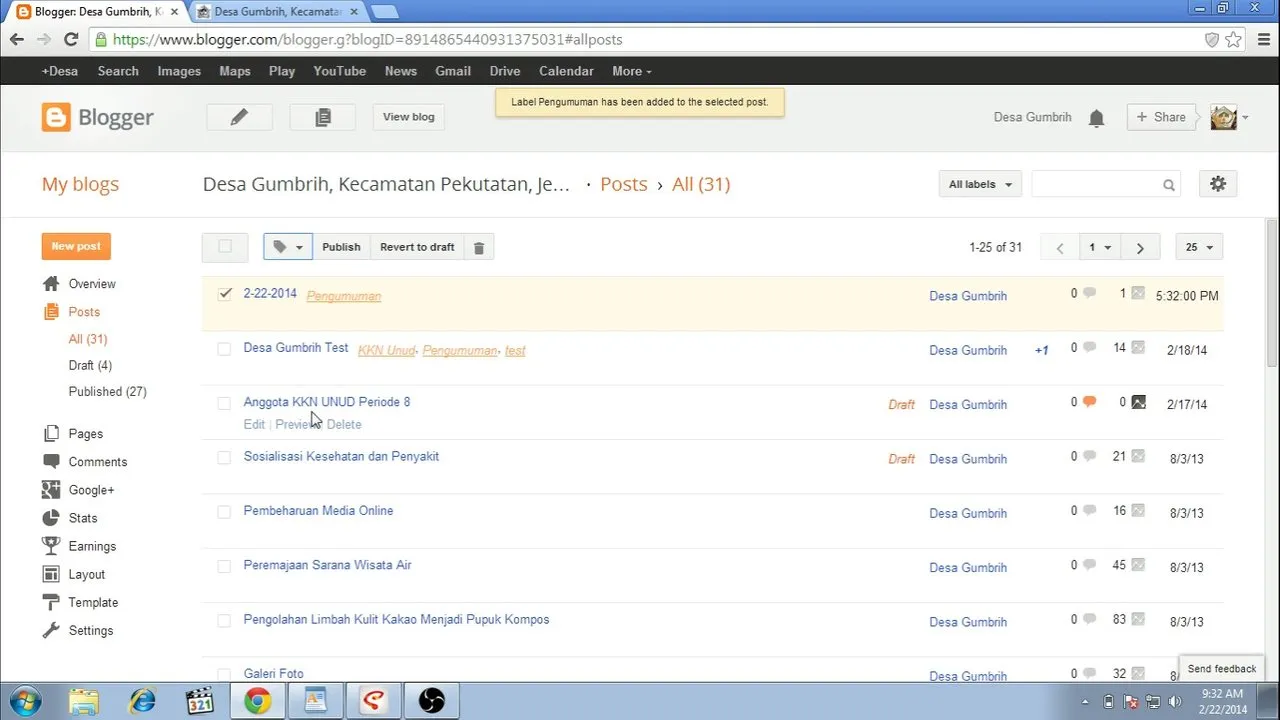The height and width of the screenshot is (720, 1280).
Task: Open the page number dropdown
Action: tap(1100, 247)
